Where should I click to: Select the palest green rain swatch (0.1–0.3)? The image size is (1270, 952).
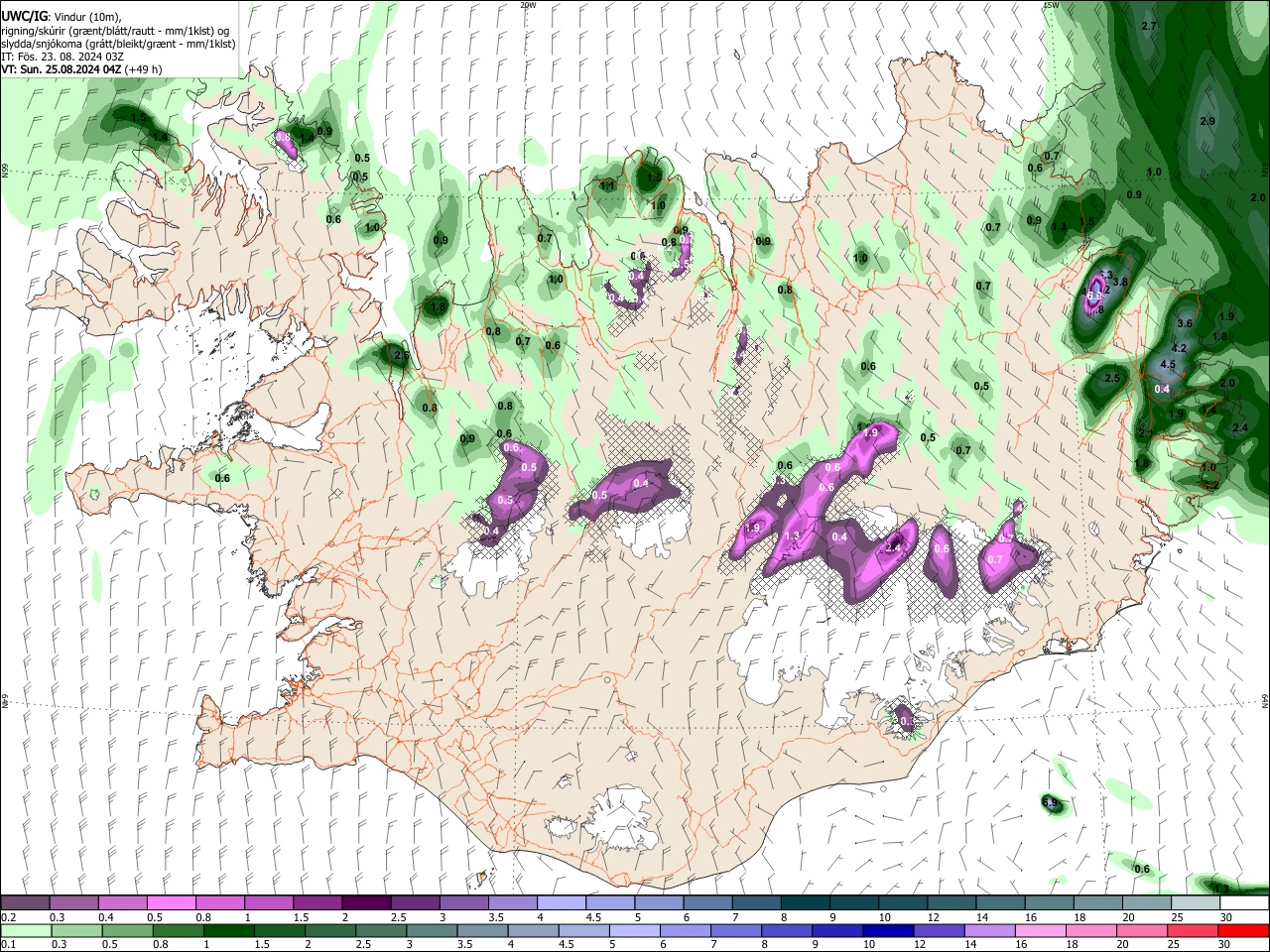25,931
